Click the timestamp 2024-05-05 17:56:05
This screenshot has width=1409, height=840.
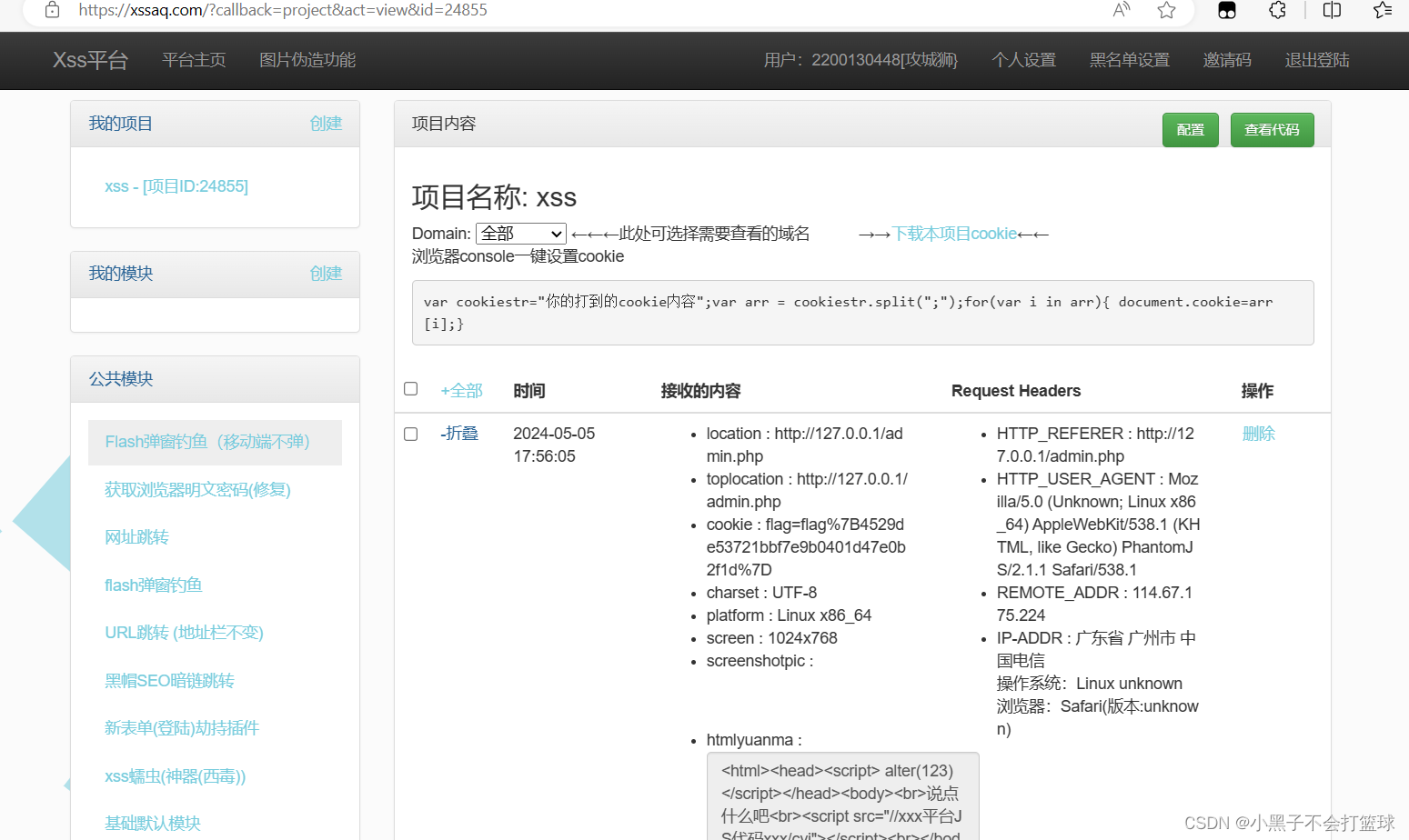[554, 445]
